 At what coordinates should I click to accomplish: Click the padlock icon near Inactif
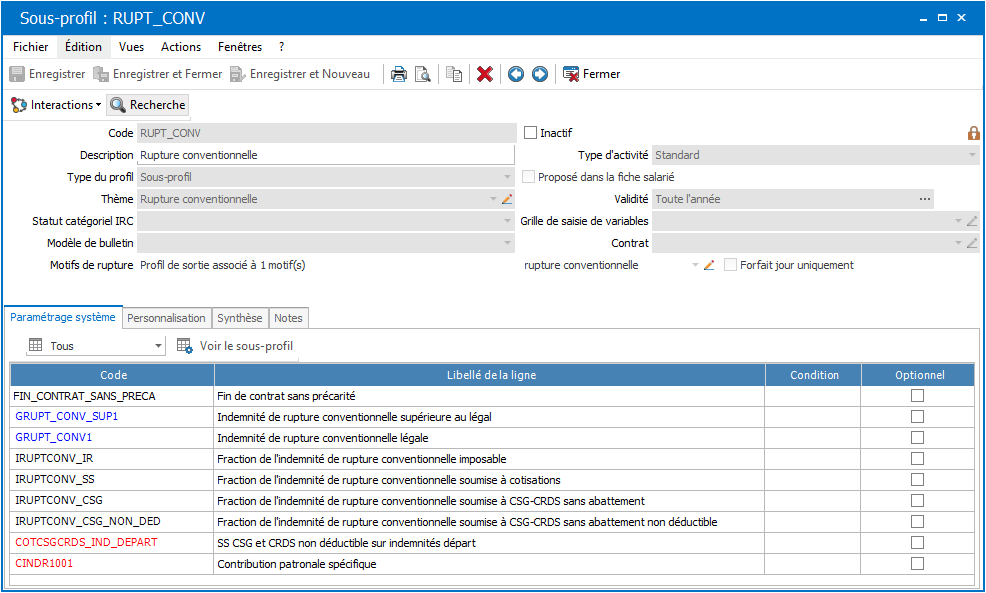coord(973,133)
